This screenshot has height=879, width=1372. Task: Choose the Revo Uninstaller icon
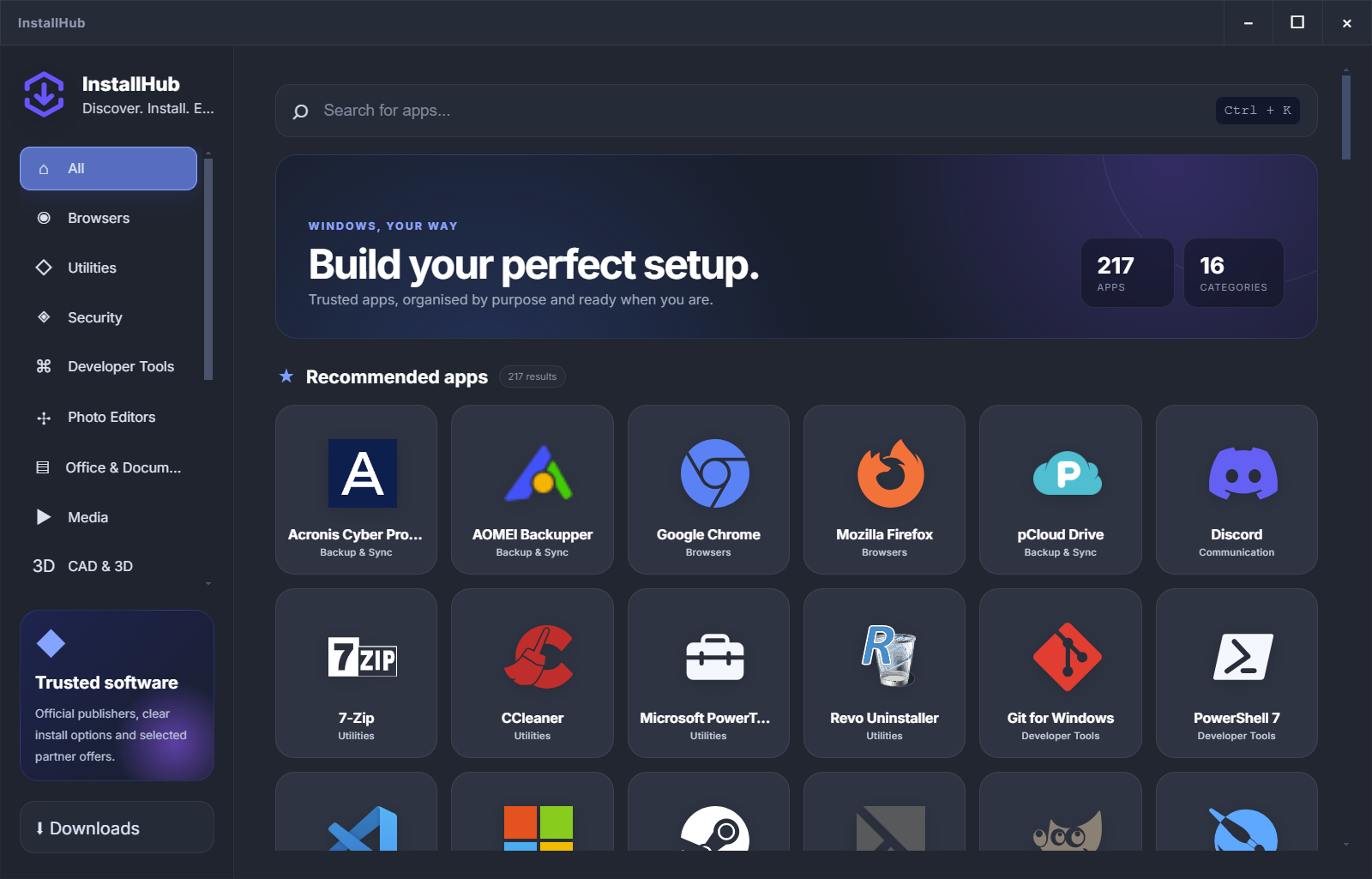(x=890, y=657)
